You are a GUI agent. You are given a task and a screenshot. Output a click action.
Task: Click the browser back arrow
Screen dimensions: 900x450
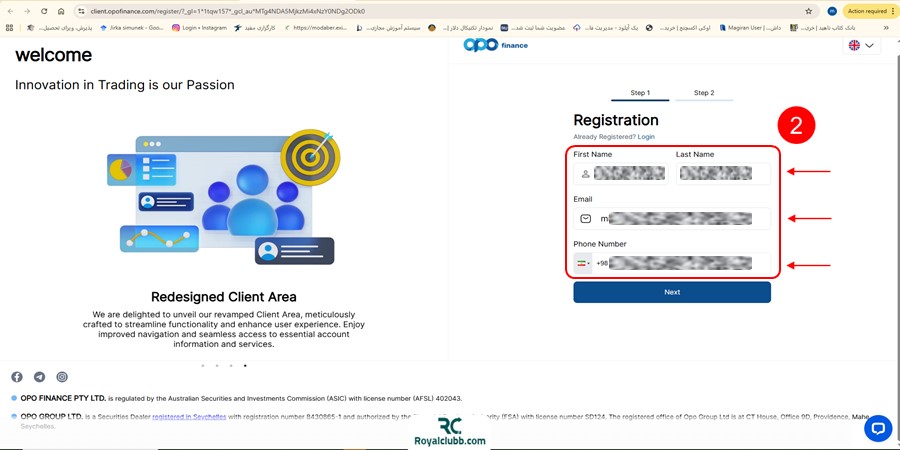pyautogui.click(x=10, y=11)
